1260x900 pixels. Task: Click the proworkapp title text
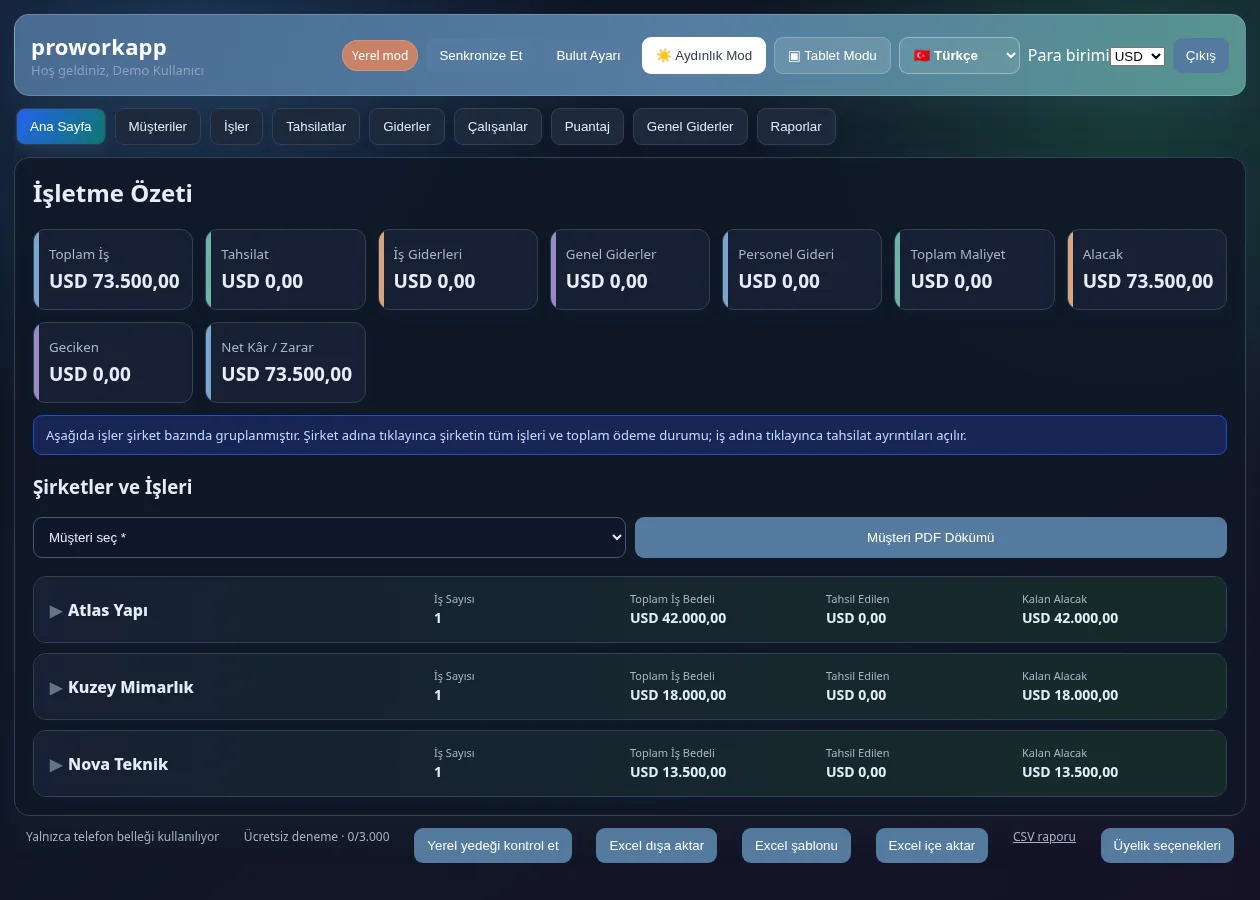pos(99,47)
